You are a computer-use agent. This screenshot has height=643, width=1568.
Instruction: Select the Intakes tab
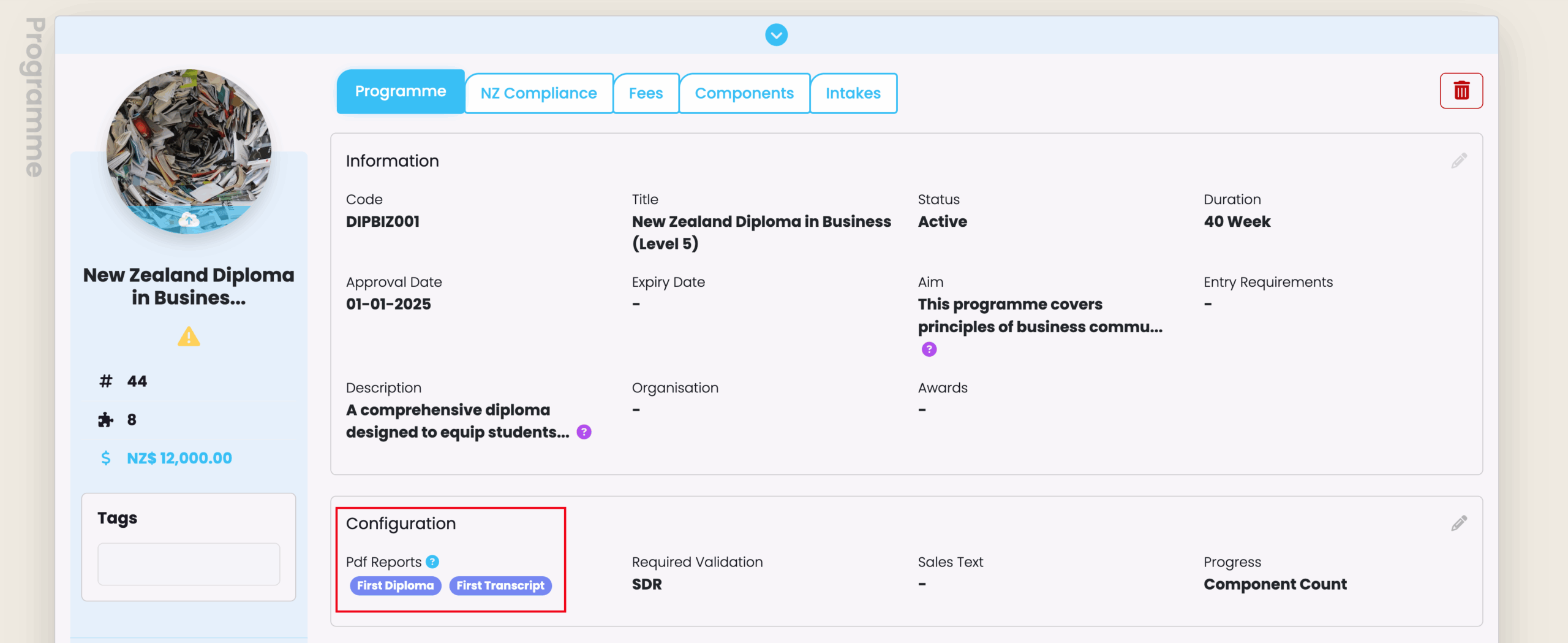click(853, 93)
